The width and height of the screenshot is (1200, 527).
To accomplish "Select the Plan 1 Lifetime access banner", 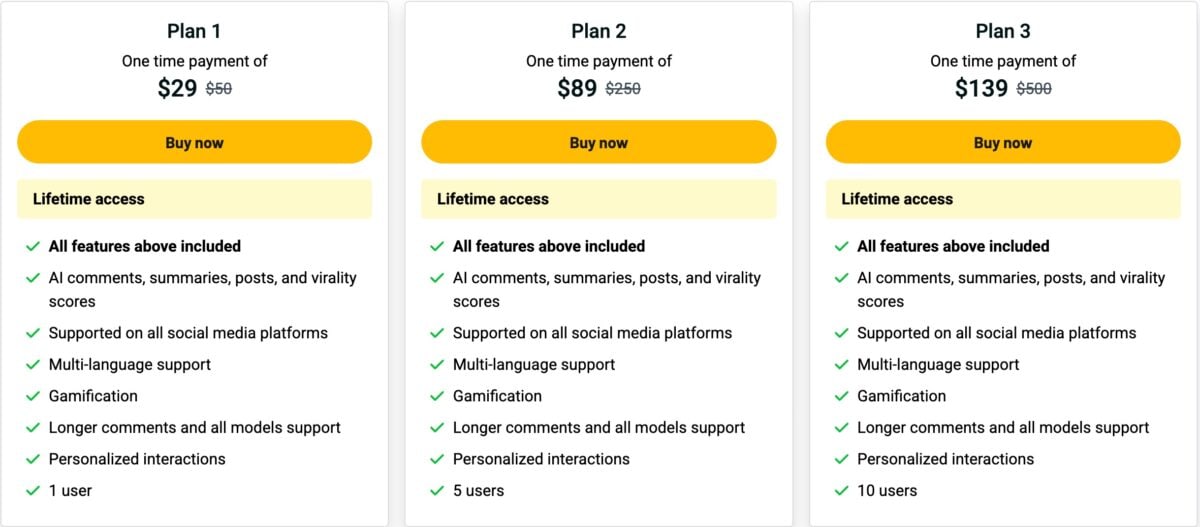I will tap(194, 199).
